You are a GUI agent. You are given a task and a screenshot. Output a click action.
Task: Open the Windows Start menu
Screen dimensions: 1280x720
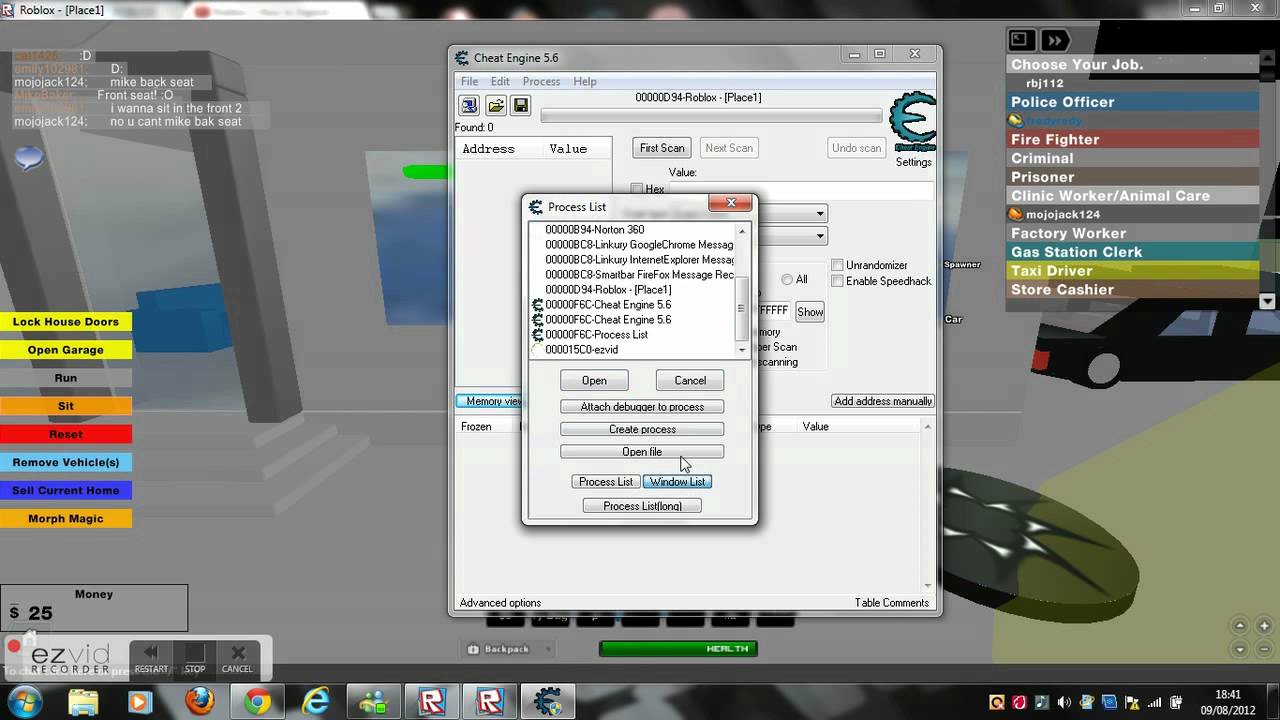pyautogui.click(x=25, y=701)
